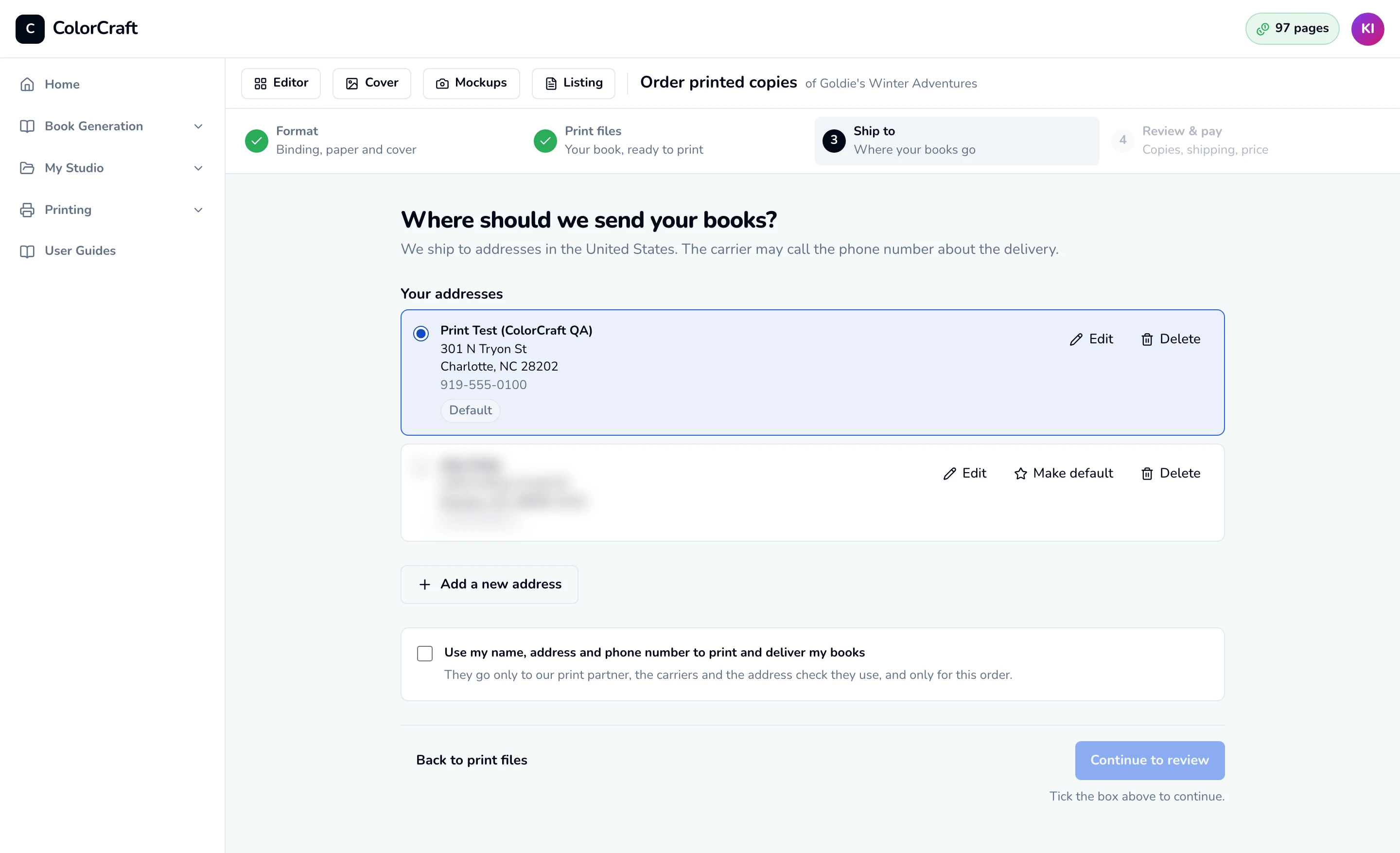Click the phone number 919-555-0100
This screenshot has width=1400, height=853.
484,385
